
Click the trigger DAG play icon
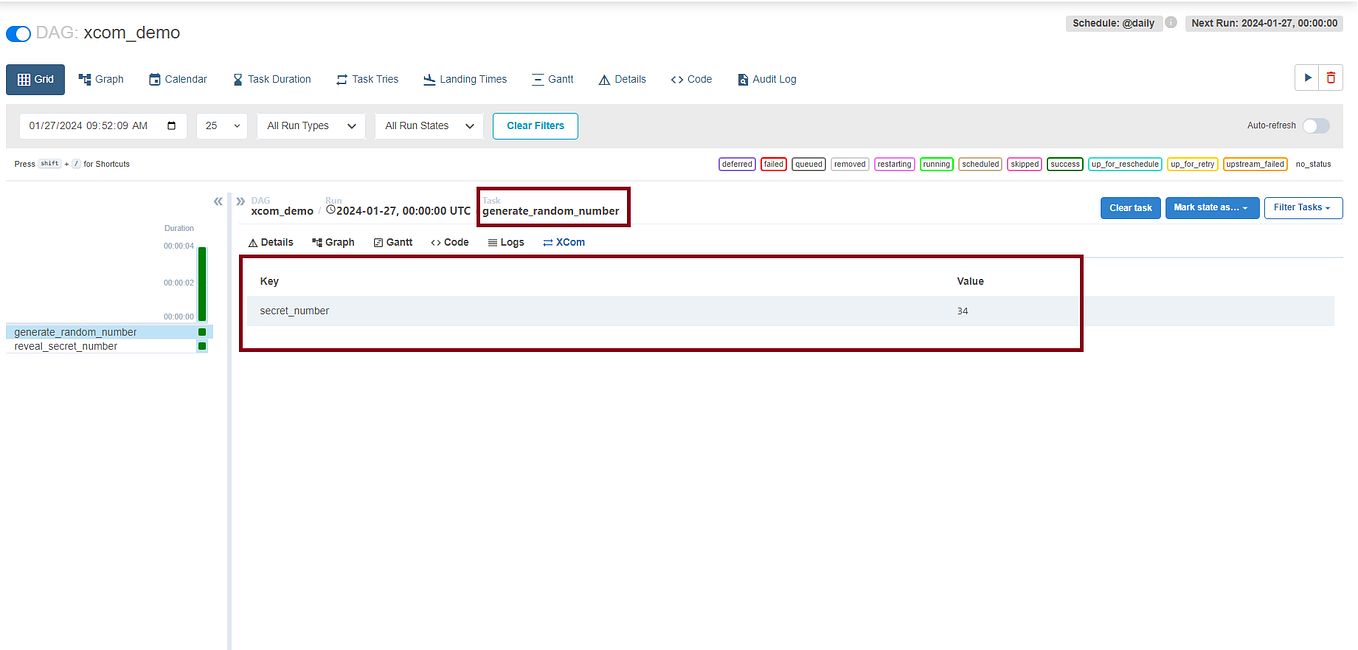(x=1307, y=77)
